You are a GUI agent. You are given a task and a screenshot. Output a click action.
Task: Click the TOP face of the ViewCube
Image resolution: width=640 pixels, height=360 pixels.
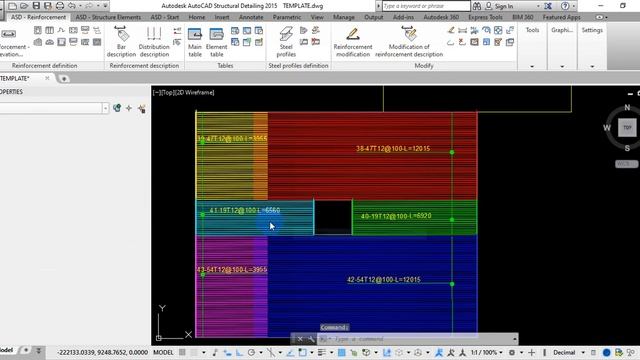(627, 127)
